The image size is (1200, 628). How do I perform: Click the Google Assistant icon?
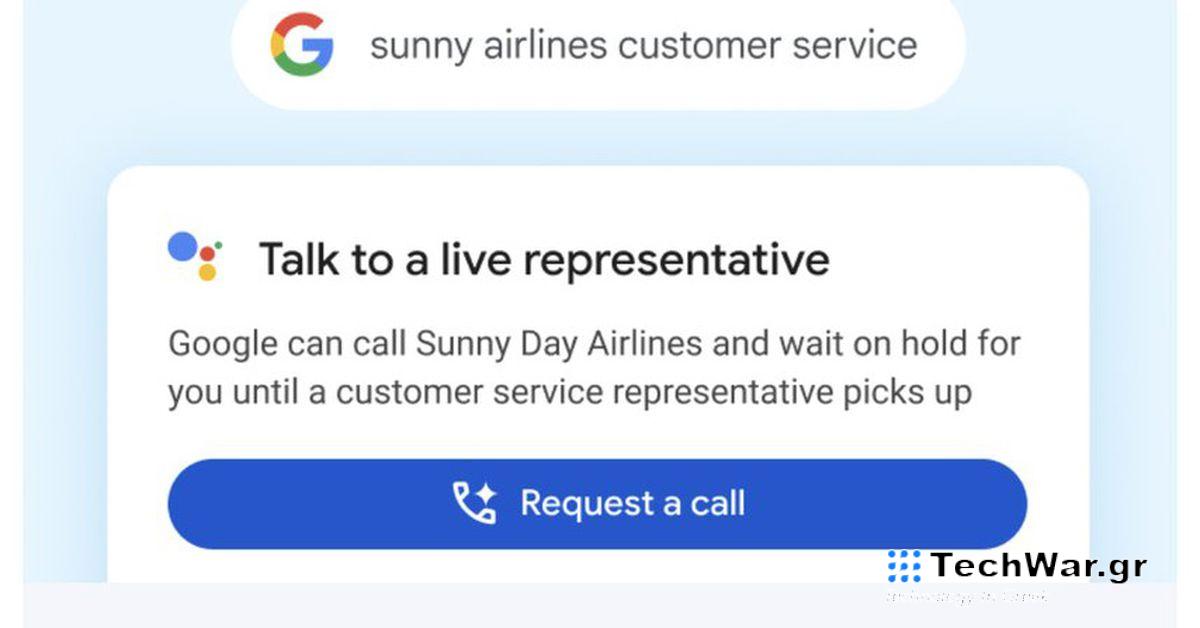196,256
